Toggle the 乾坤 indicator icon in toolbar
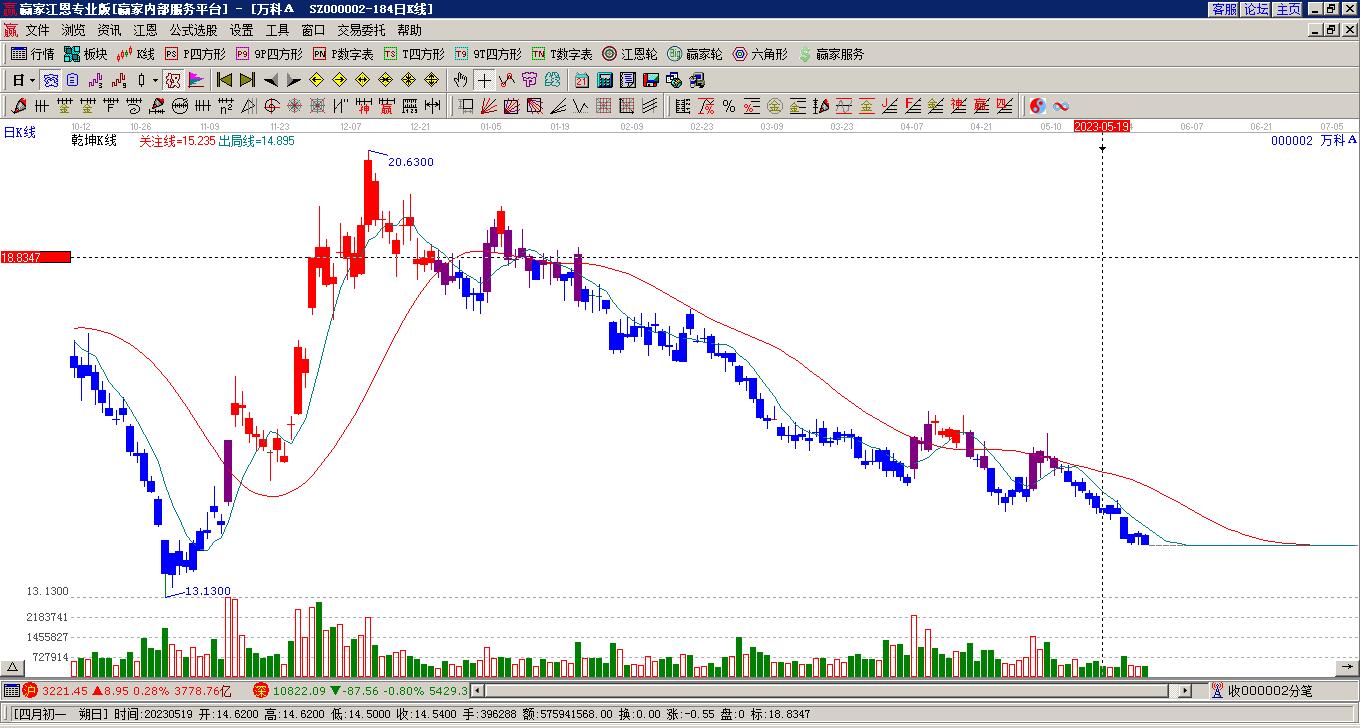1360x728 pixels. pos(173,80)
